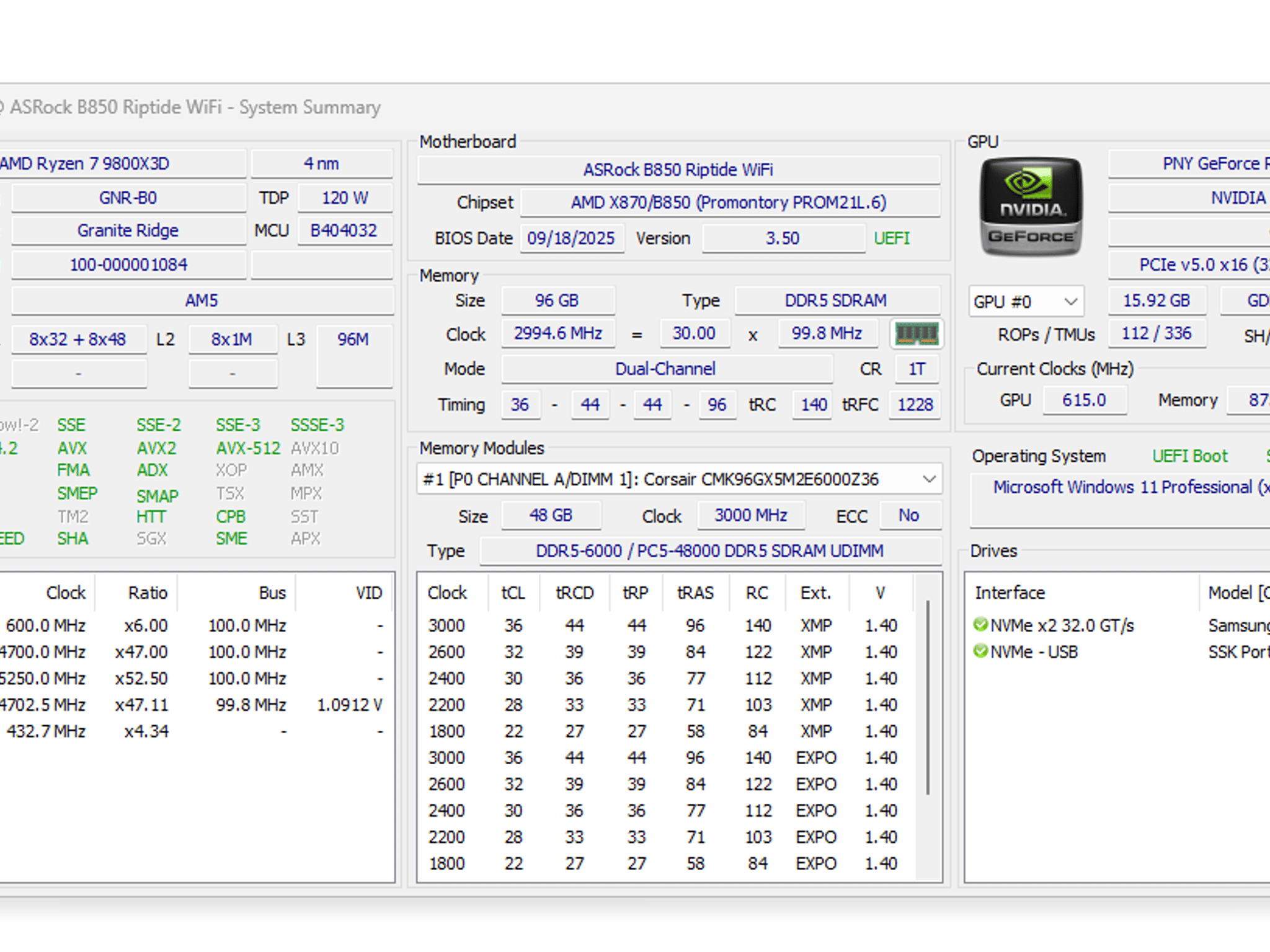The height and width of the screenshot is (952, 1270).
Task: Click the Granite Ridge codename field
Action: coord(128,231)
